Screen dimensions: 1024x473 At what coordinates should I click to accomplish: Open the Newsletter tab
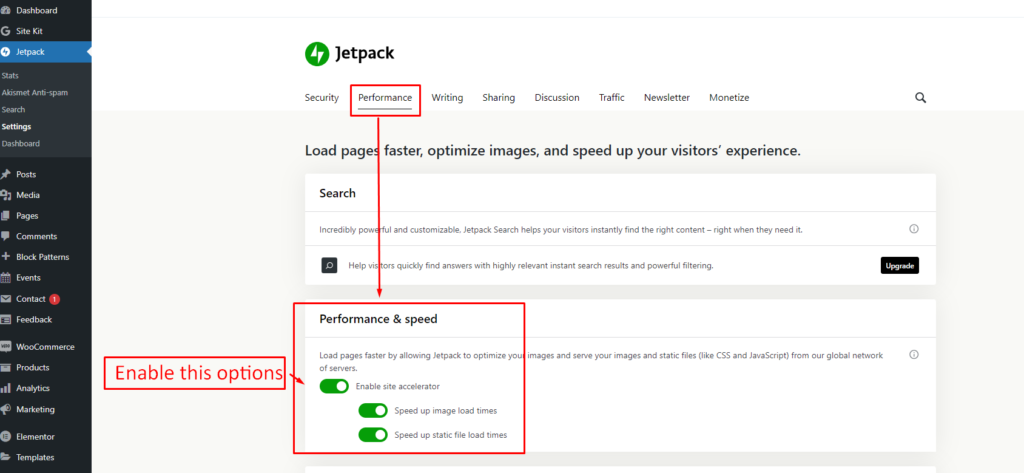pyautogui.click(x=667, y=97)
